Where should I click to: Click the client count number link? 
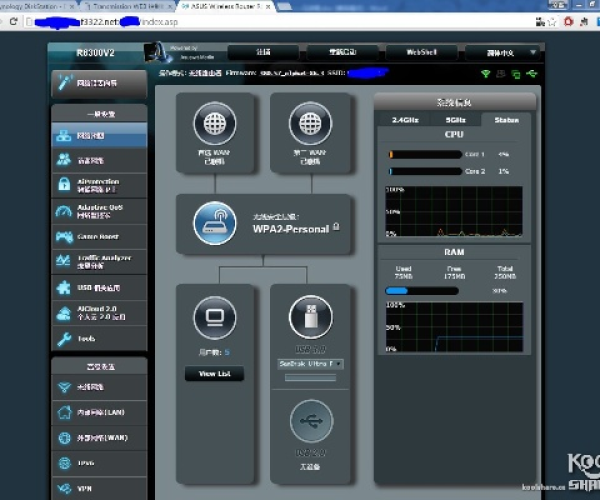tap(227, 352)
